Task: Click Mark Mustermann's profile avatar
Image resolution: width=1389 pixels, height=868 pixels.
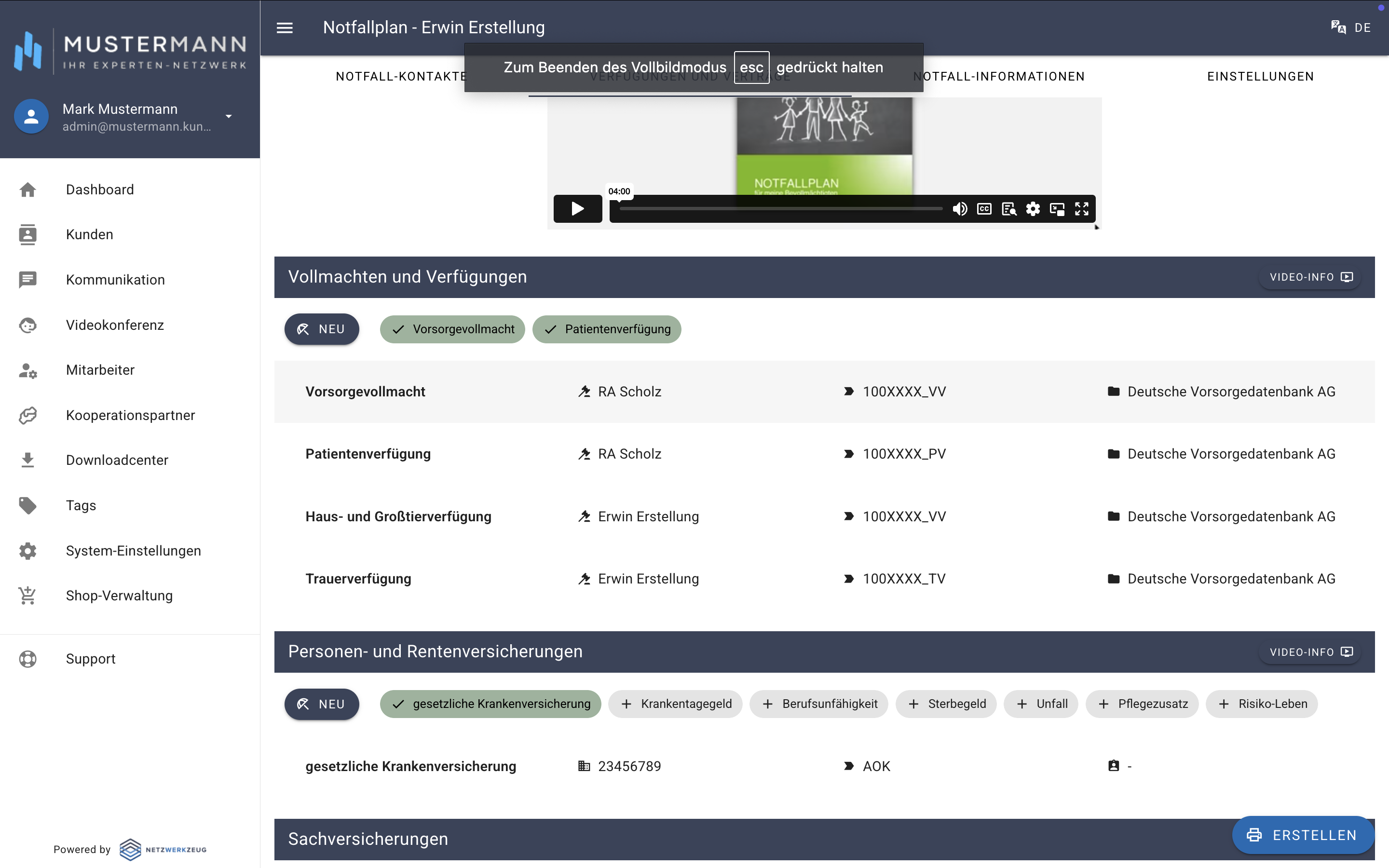Action: pos(31,117)
